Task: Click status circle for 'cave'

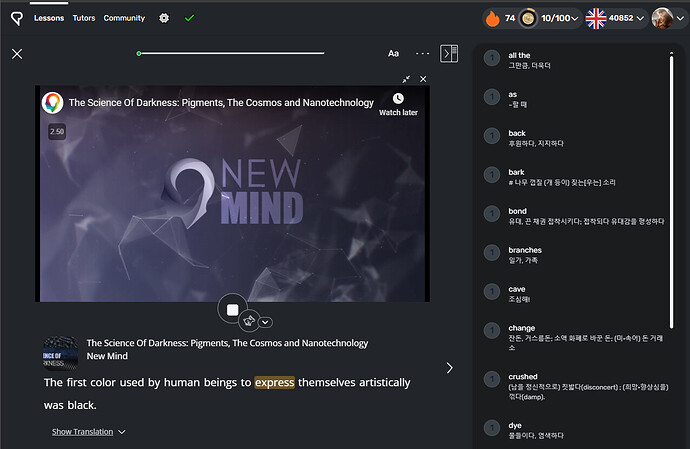Action: pyautogui.click(x=492, y=291)
